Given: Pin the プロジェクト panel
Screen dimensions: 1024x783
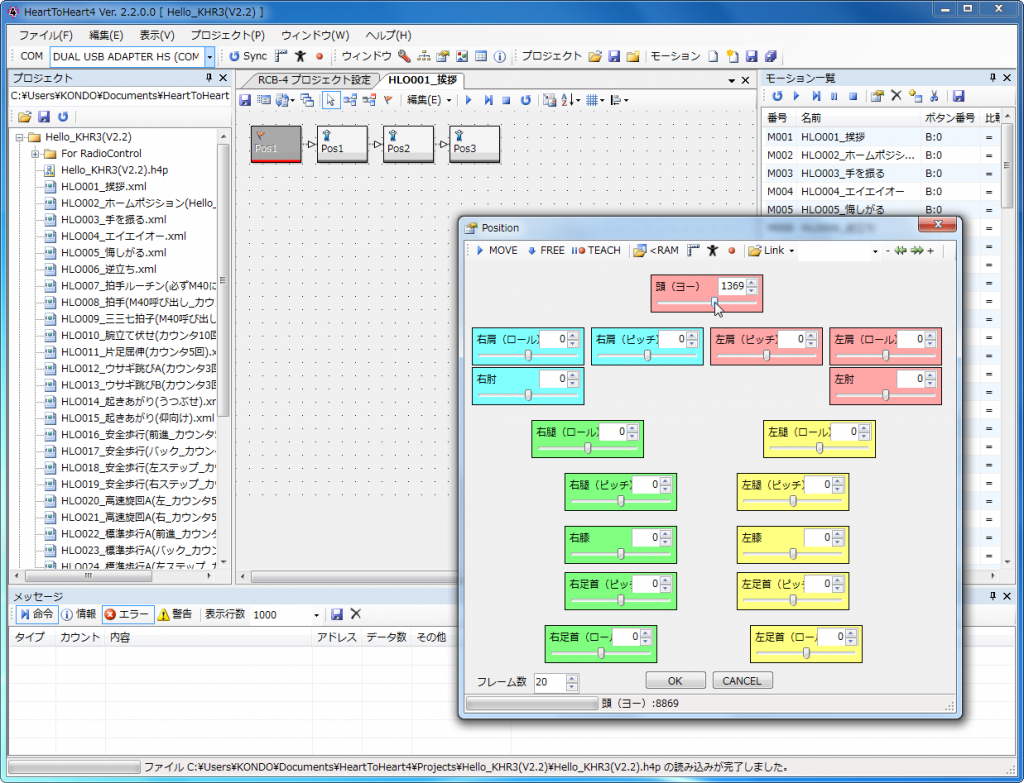Looking at the screenshot, I should (x=209, y=78).
